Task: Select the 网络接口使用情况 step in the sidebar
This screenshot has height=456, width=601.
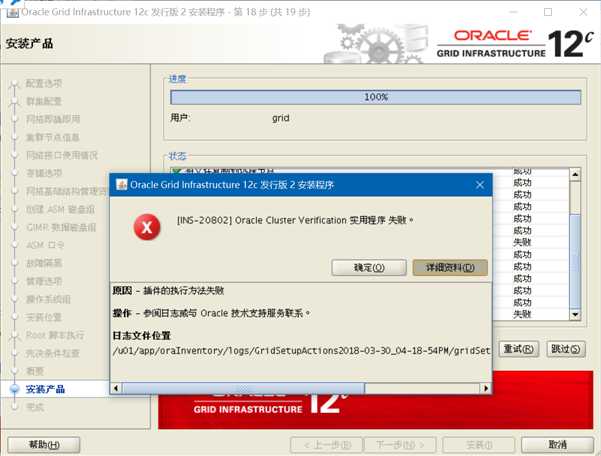Action: pyautogui.click(x=62, y=155)
